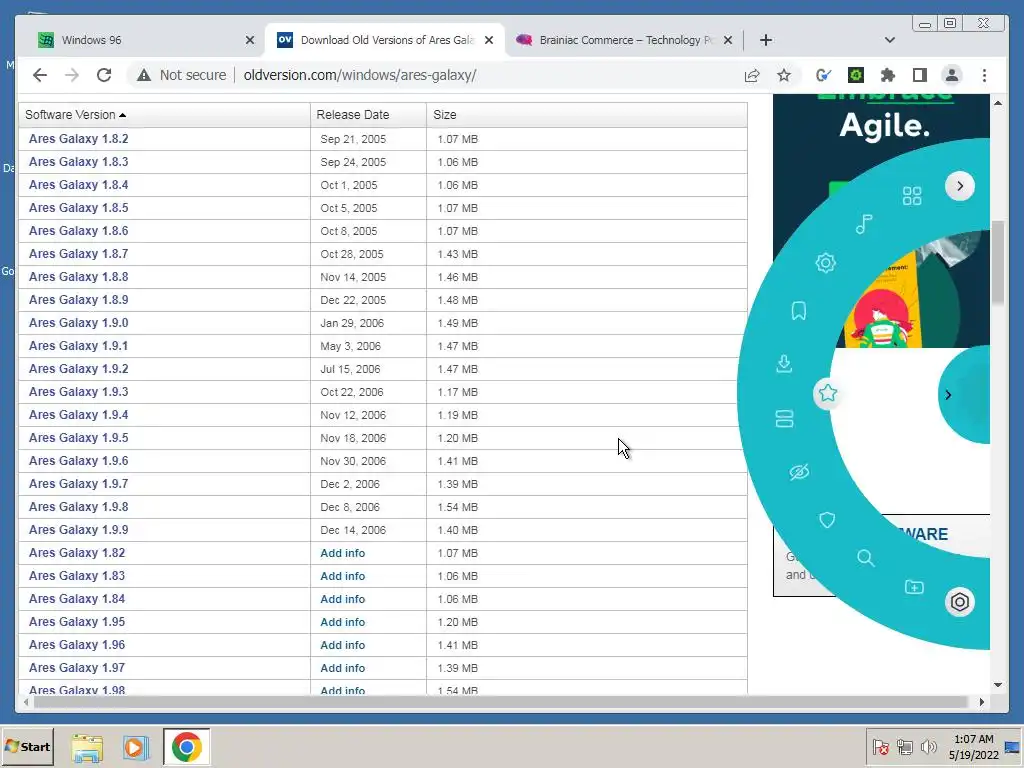Open the Extensions puzzle piece menu
The height and width of the screenshot is (768, 1024).
coord(888,75)
